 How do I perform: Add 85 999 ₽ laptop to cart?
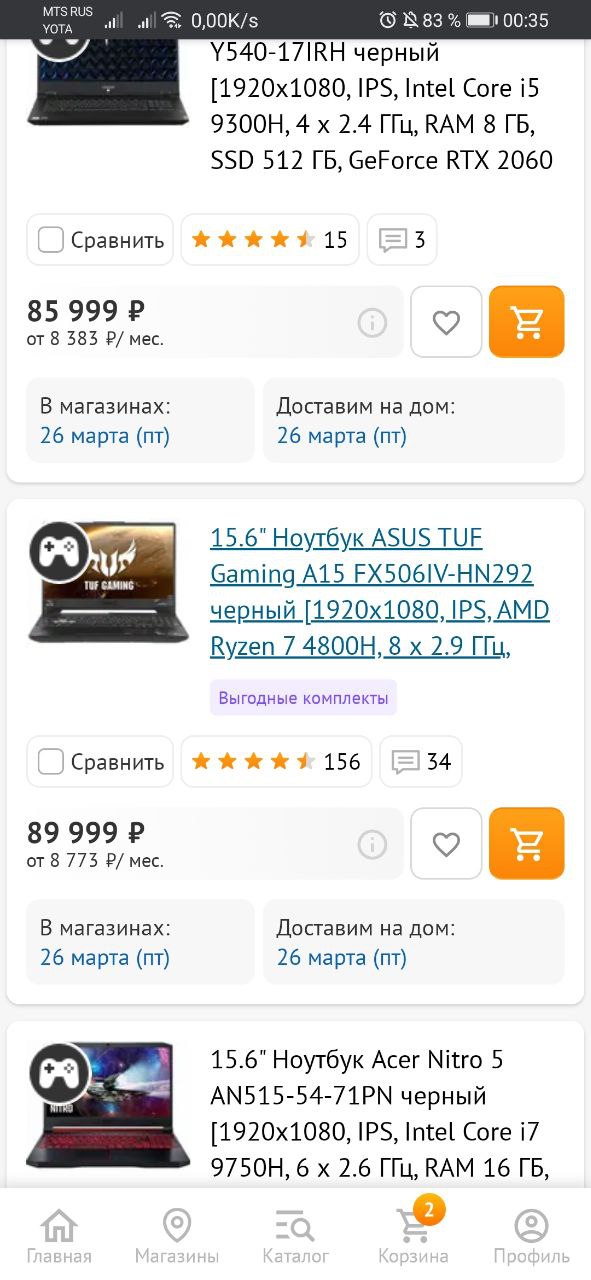[526, 322]
